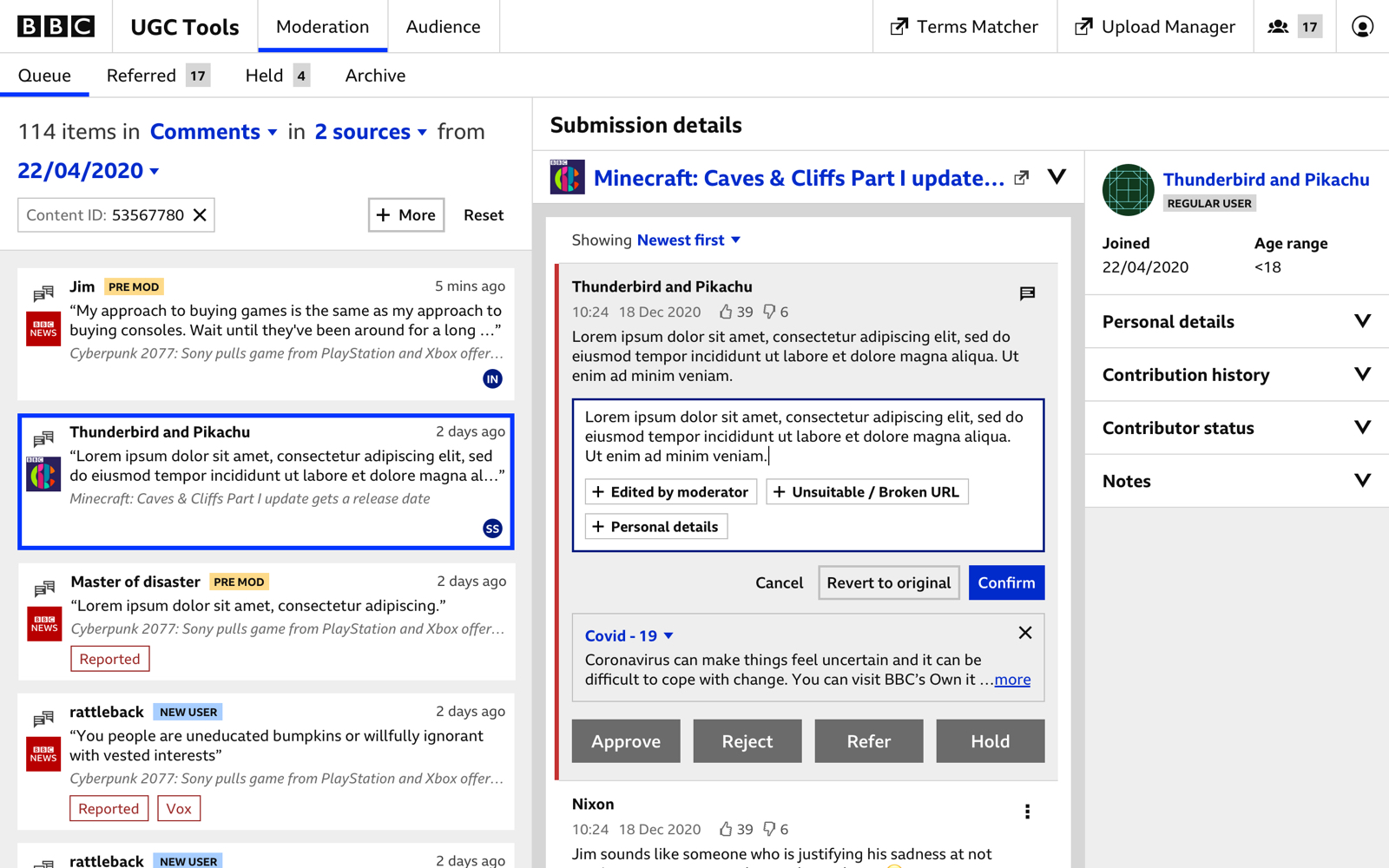Dismiss the Covid-19 message box

(1024, 633)
